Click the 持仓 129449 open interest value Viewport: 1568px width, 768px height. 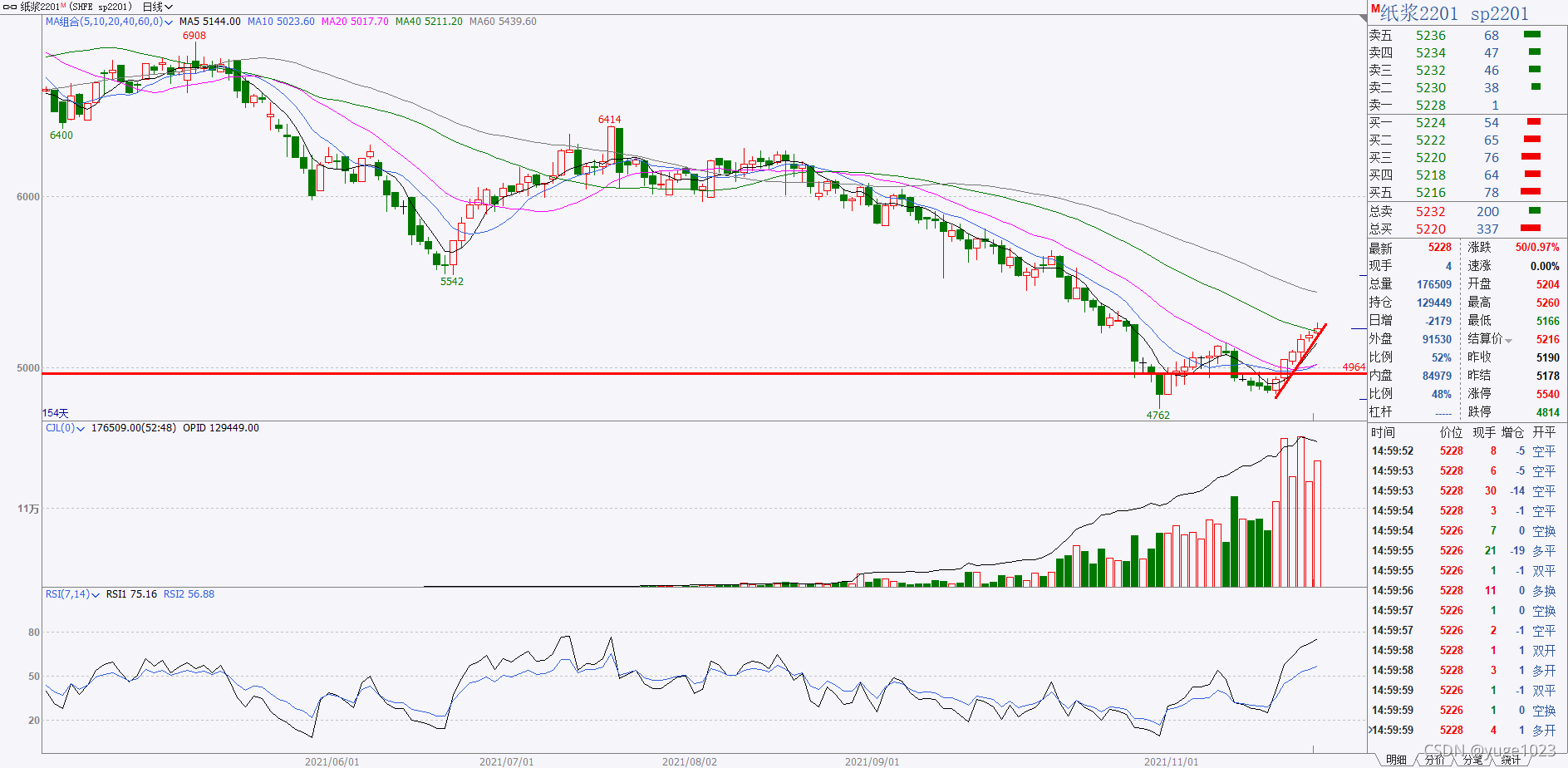[x=1434, y=303]
